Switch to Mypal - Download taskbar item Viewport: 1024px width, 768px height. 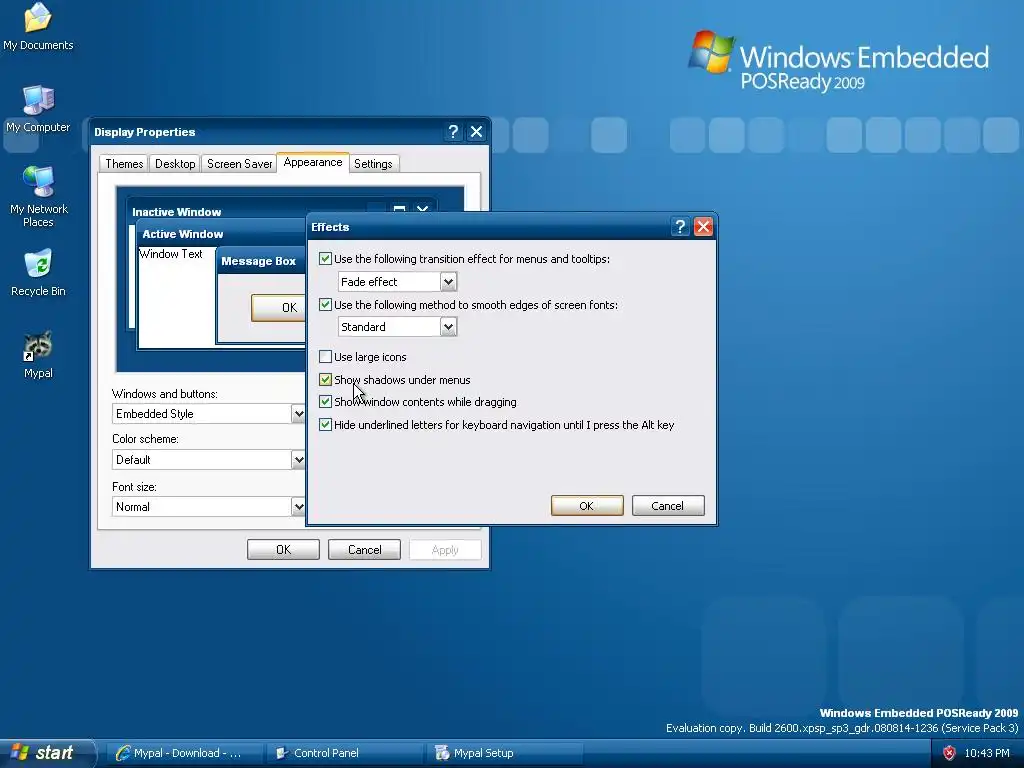click(185, 753)
